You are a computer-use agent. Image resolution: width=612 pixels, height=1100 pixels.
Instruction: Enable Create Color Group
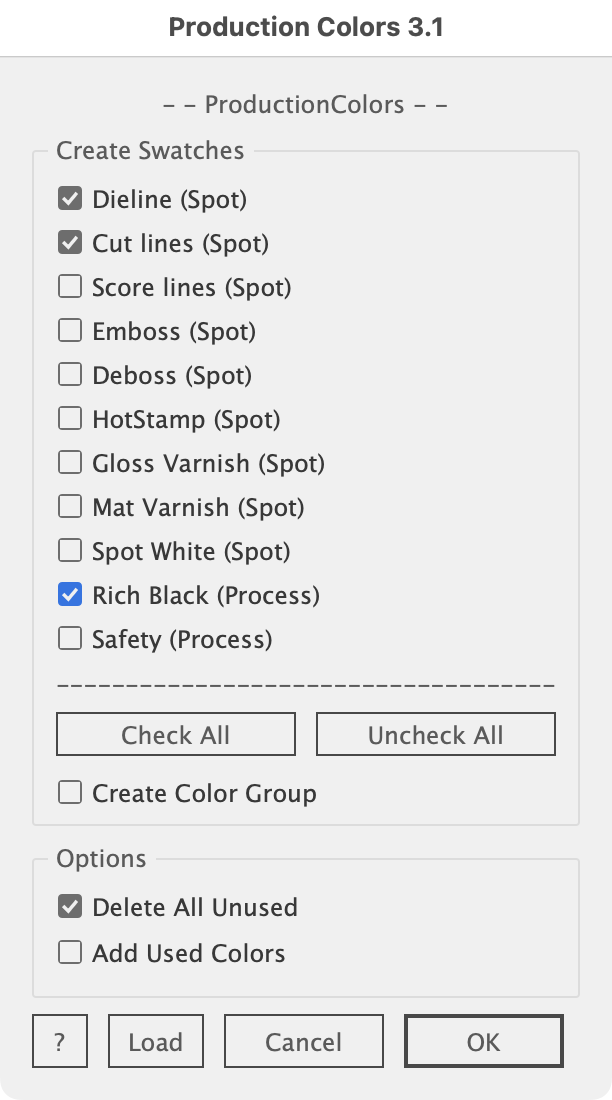[70, 793]
